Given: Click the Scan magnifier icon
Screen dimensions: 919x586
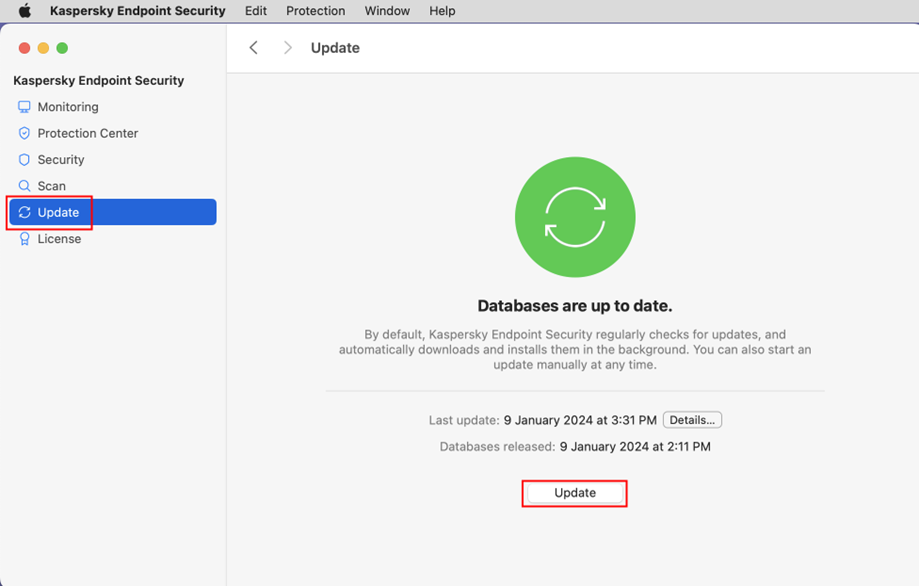Looking at the screenshot, I should [25, 186].
